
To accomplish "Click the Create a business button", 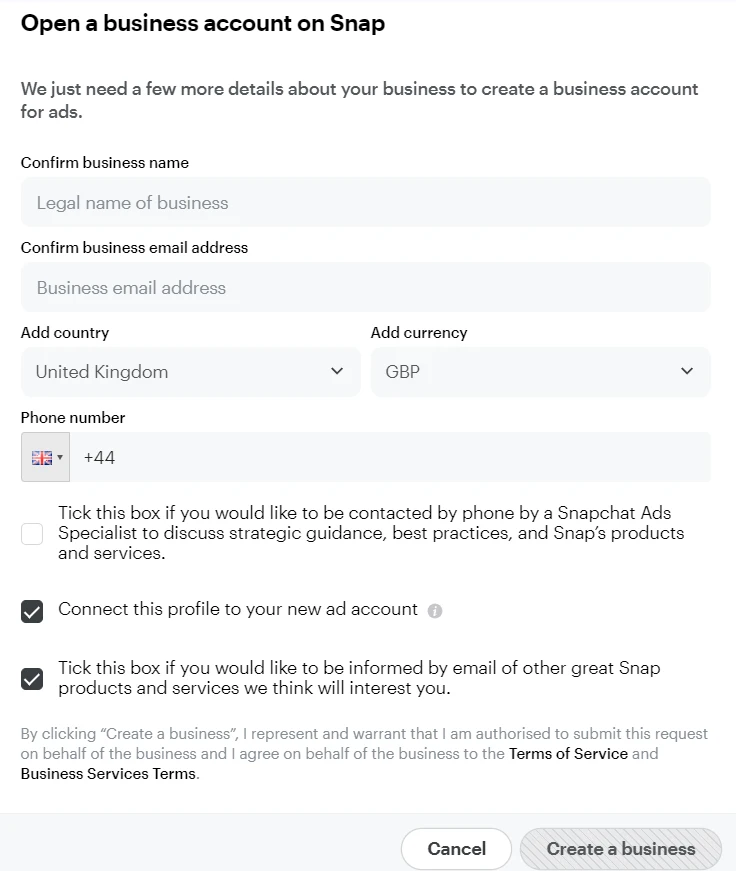I will coord(621,848).
